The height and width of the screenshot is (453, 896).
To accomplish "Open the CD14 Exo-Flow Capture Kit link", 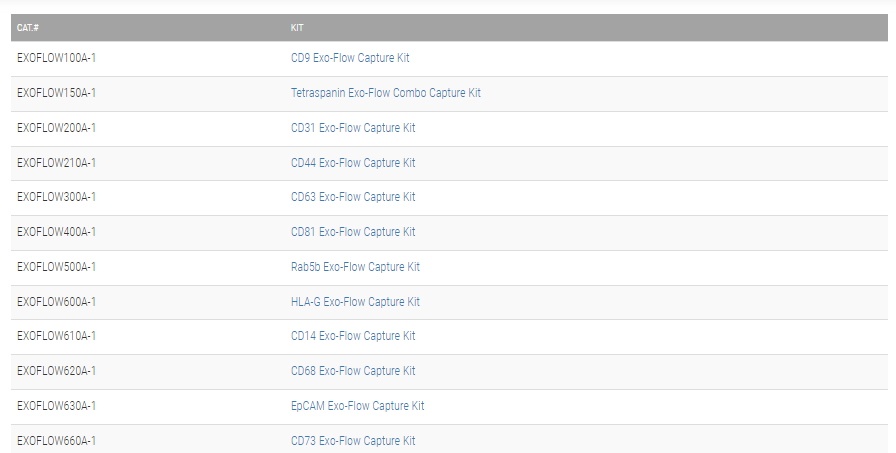I will tap(352, 336).
